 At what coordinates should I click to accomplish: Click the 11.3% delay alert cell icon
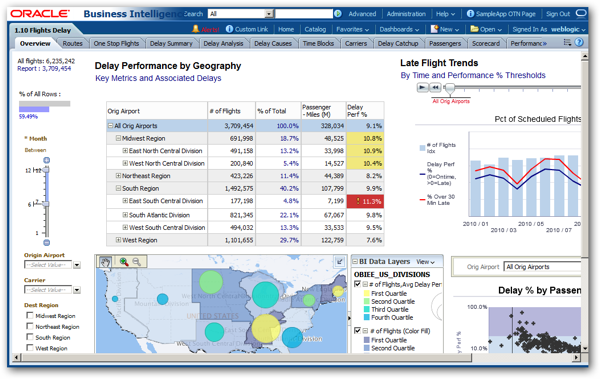(358, 201)
